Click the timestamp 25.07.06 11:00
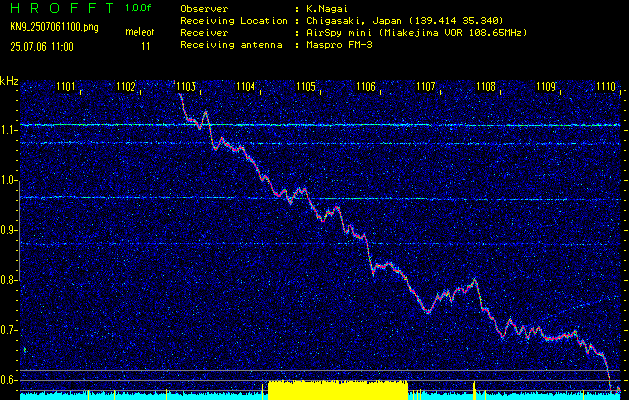Image resolution: width=629 pixels, height=400 pixels. tap(42, 47)
